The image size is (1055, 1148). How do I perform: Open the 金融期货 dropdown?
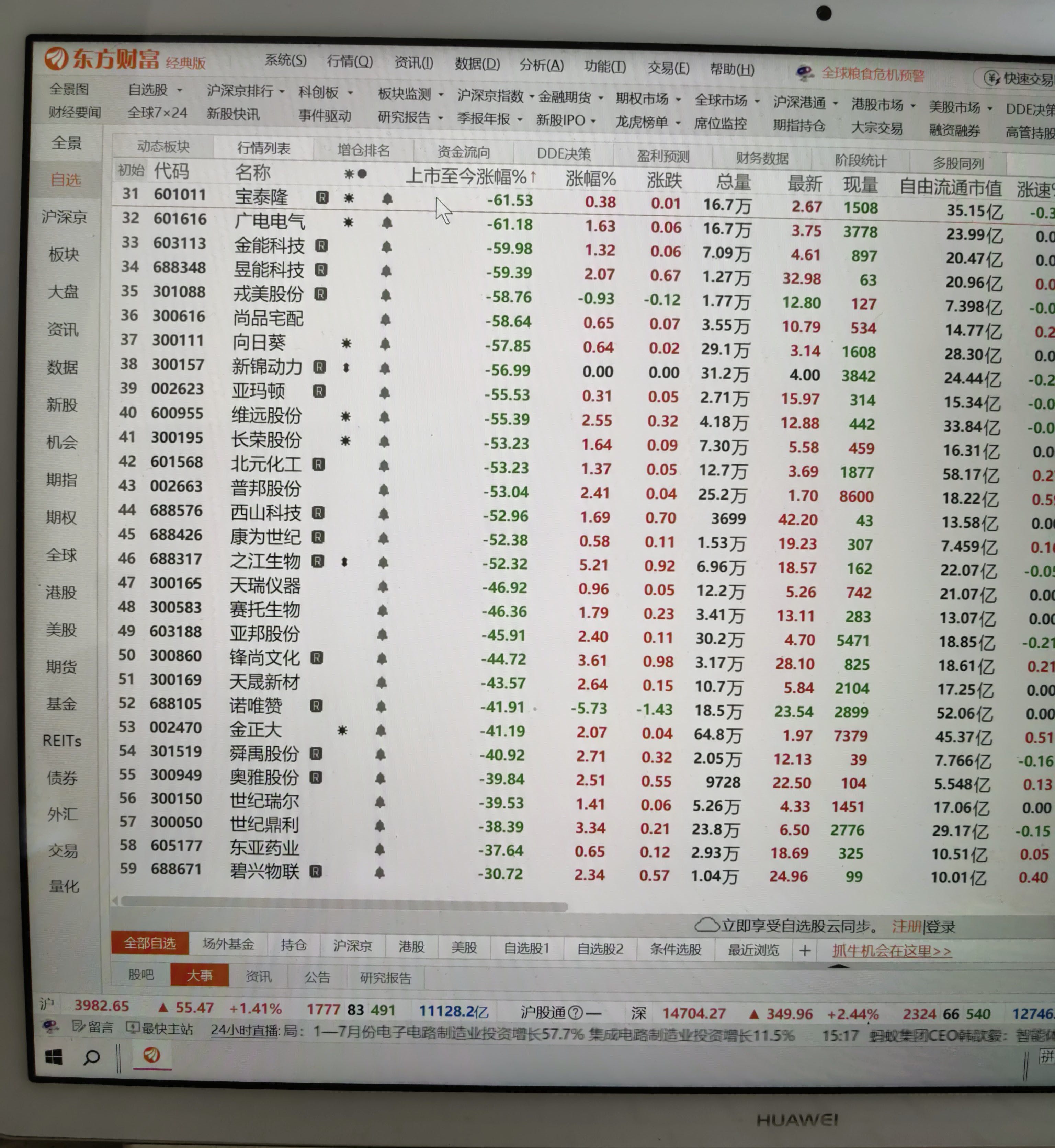(601, 98)
